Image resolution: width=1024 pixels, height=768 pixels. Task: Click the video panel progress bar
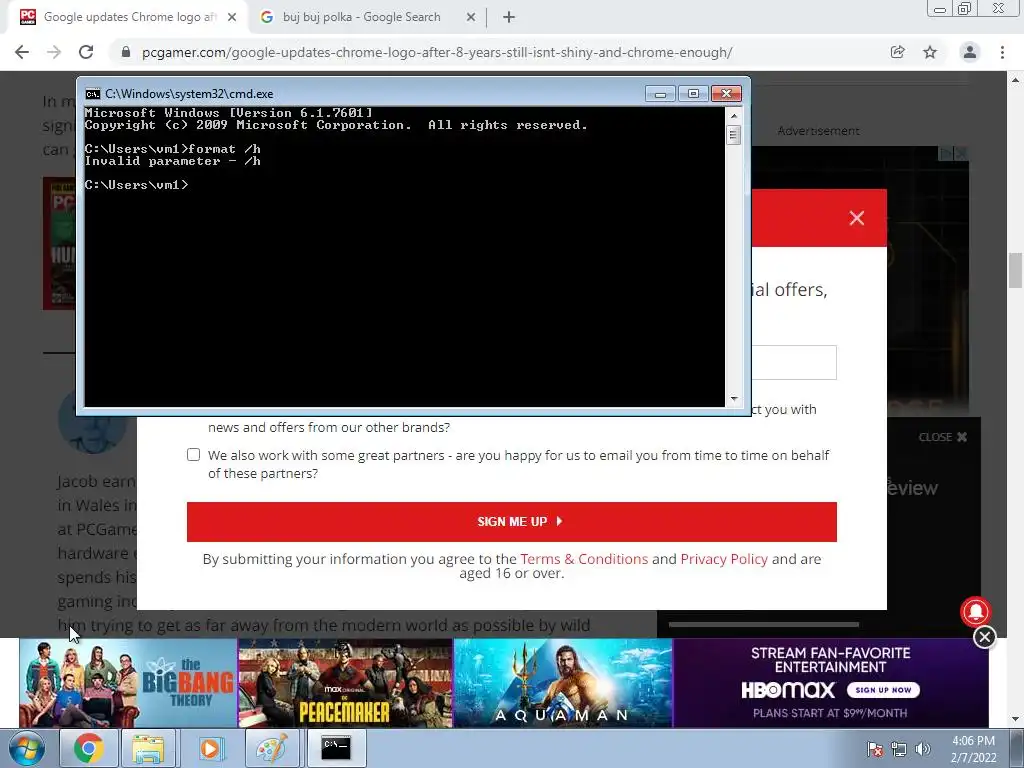pyautogui.click(x=763, y=624)
